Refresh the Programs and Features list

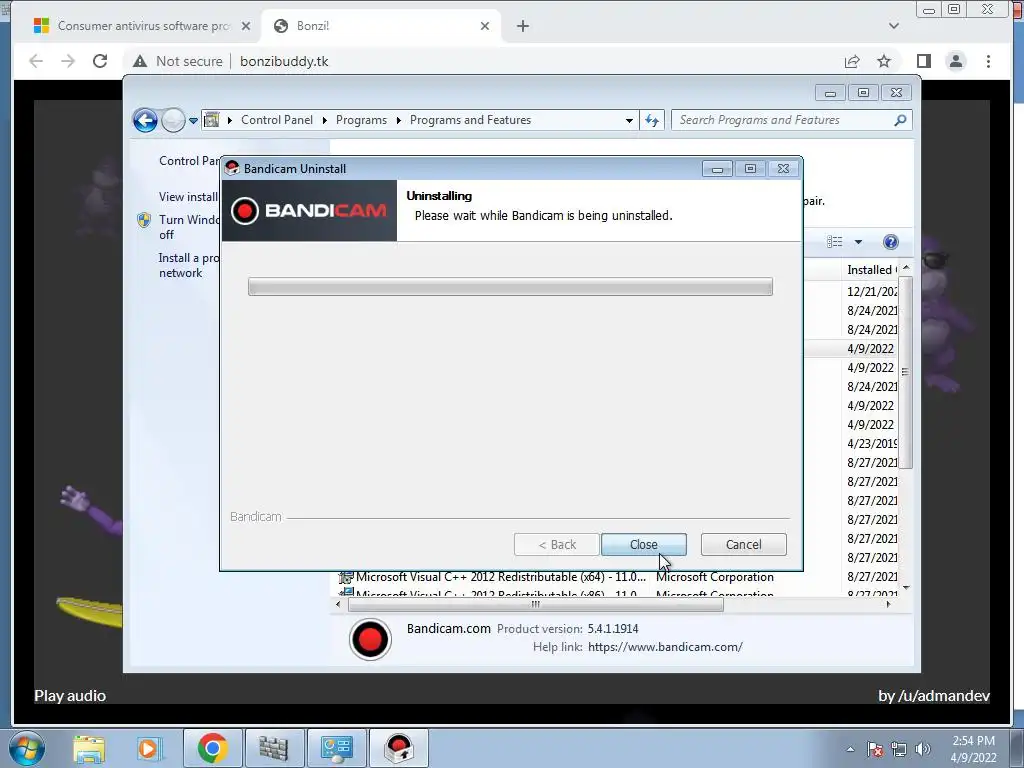(652, 120)
